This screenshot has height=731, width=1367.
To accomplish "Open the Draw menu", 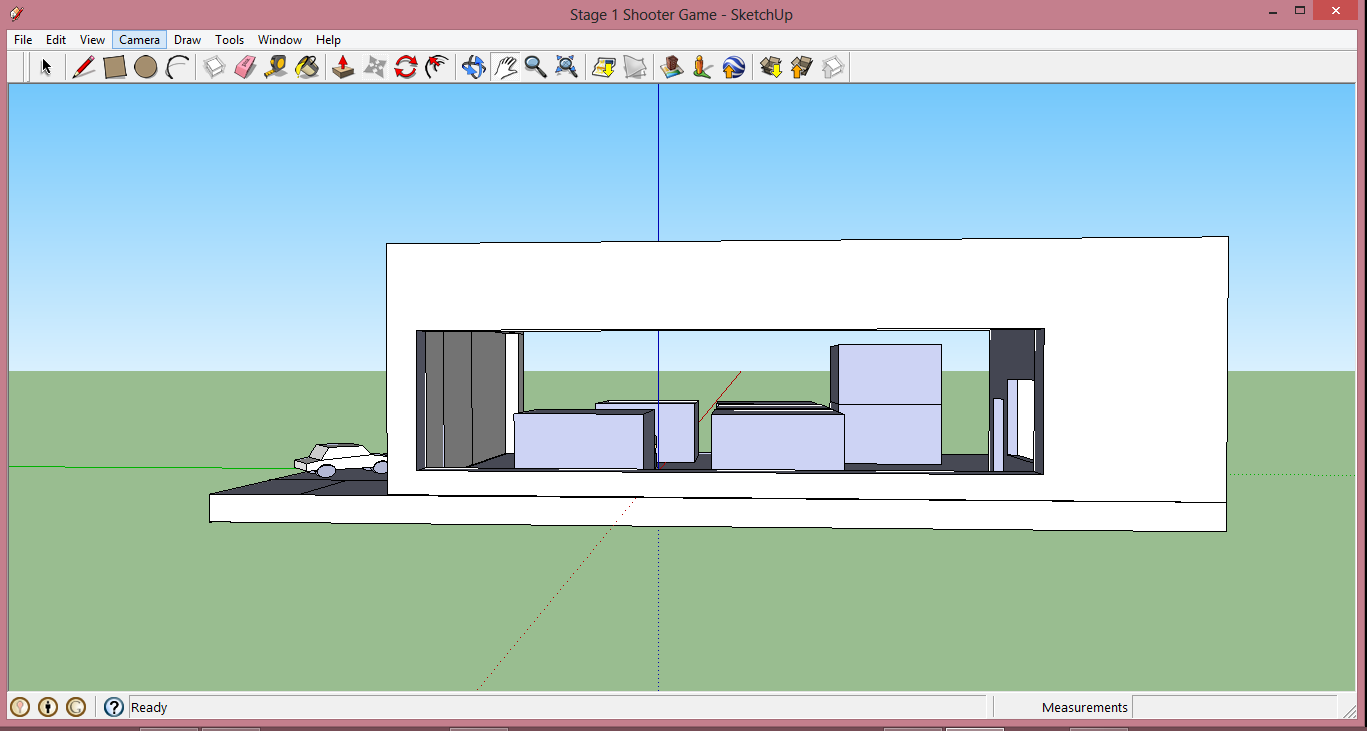I will pyautogui.click(x=187, y=39).
